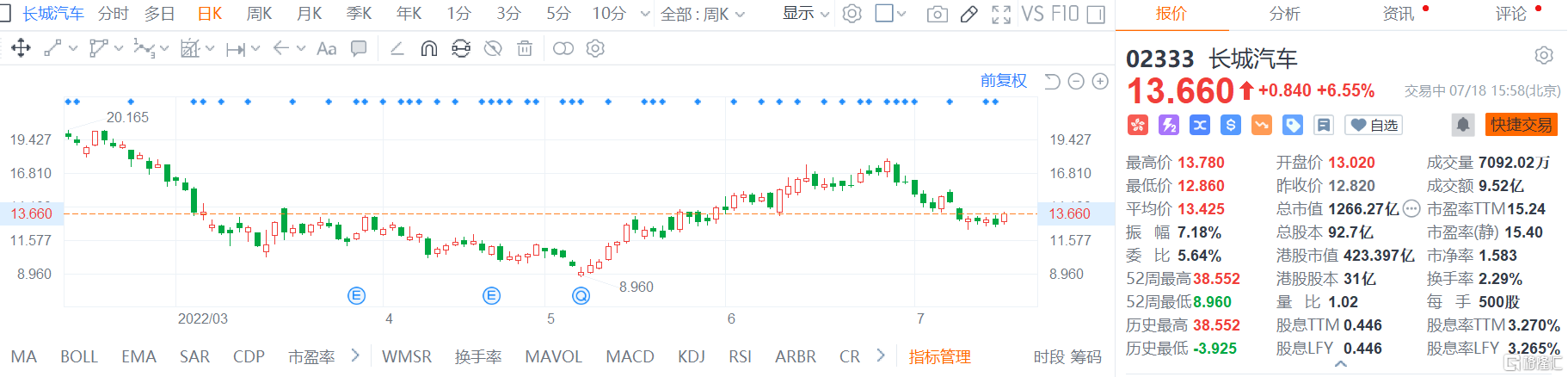
Task: Toggle checkbox beside 长城汽车 name
Action: (x=5, y=13)
